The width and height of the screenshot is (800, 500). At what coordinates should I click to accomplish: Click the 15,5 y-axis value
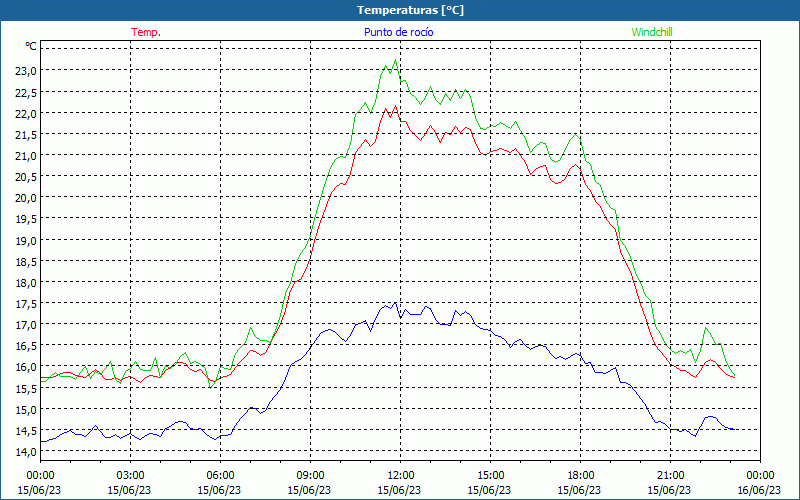click(x=26, y=389)
